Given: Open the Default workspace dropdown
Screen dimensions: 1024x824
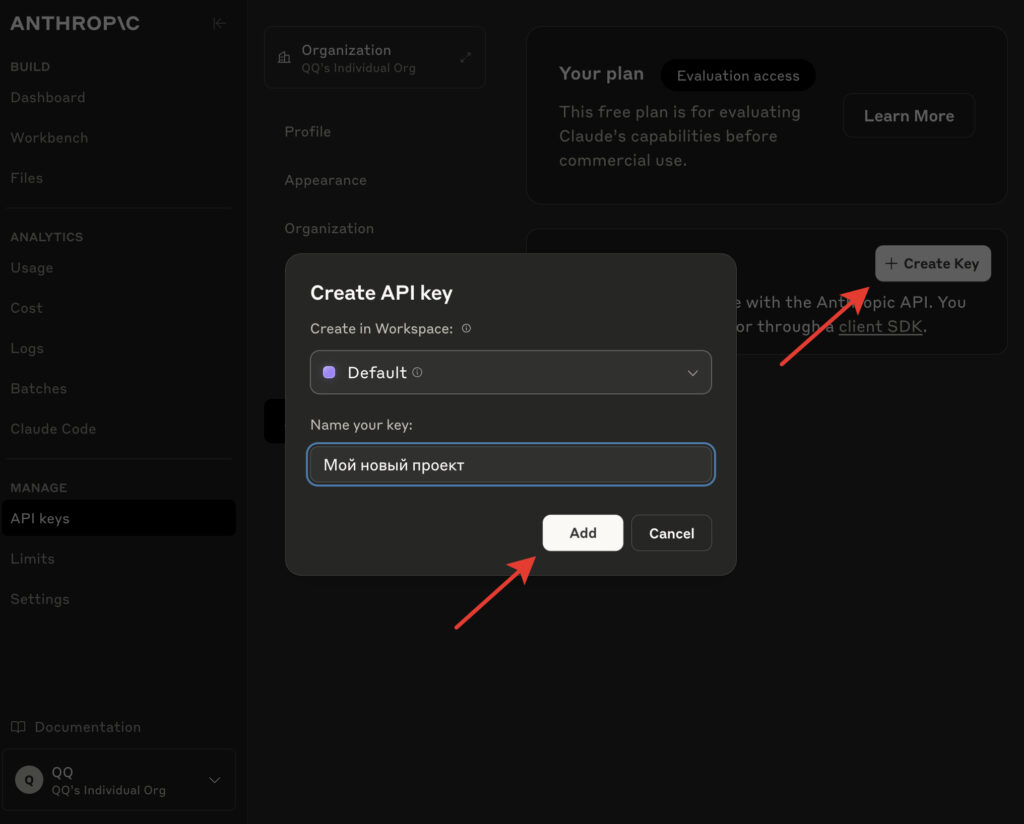Looking at the screenshot, I should (511, 372).
